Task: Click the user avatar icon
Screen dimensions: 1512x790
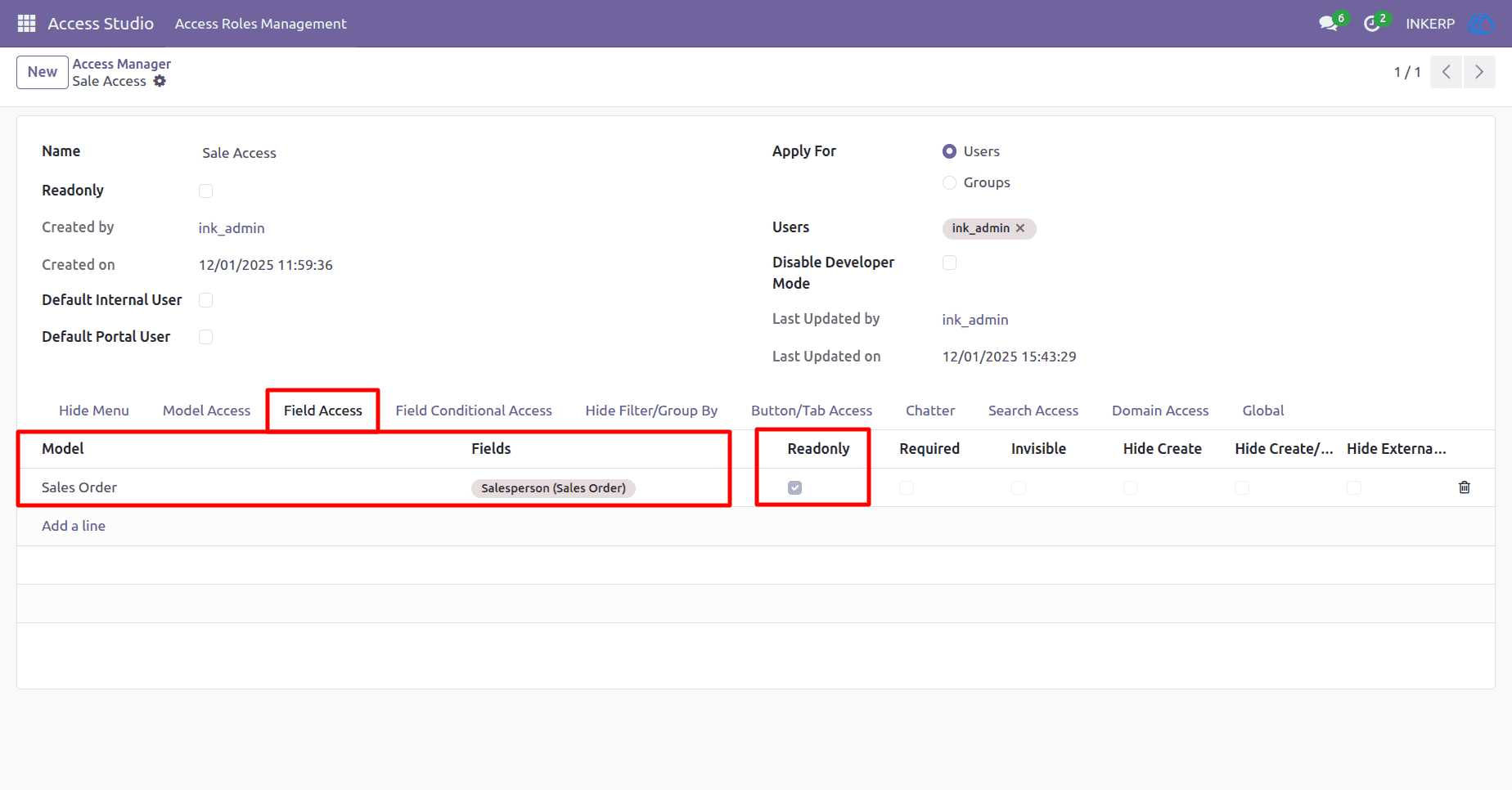Action: click(x=1482, y=24)
